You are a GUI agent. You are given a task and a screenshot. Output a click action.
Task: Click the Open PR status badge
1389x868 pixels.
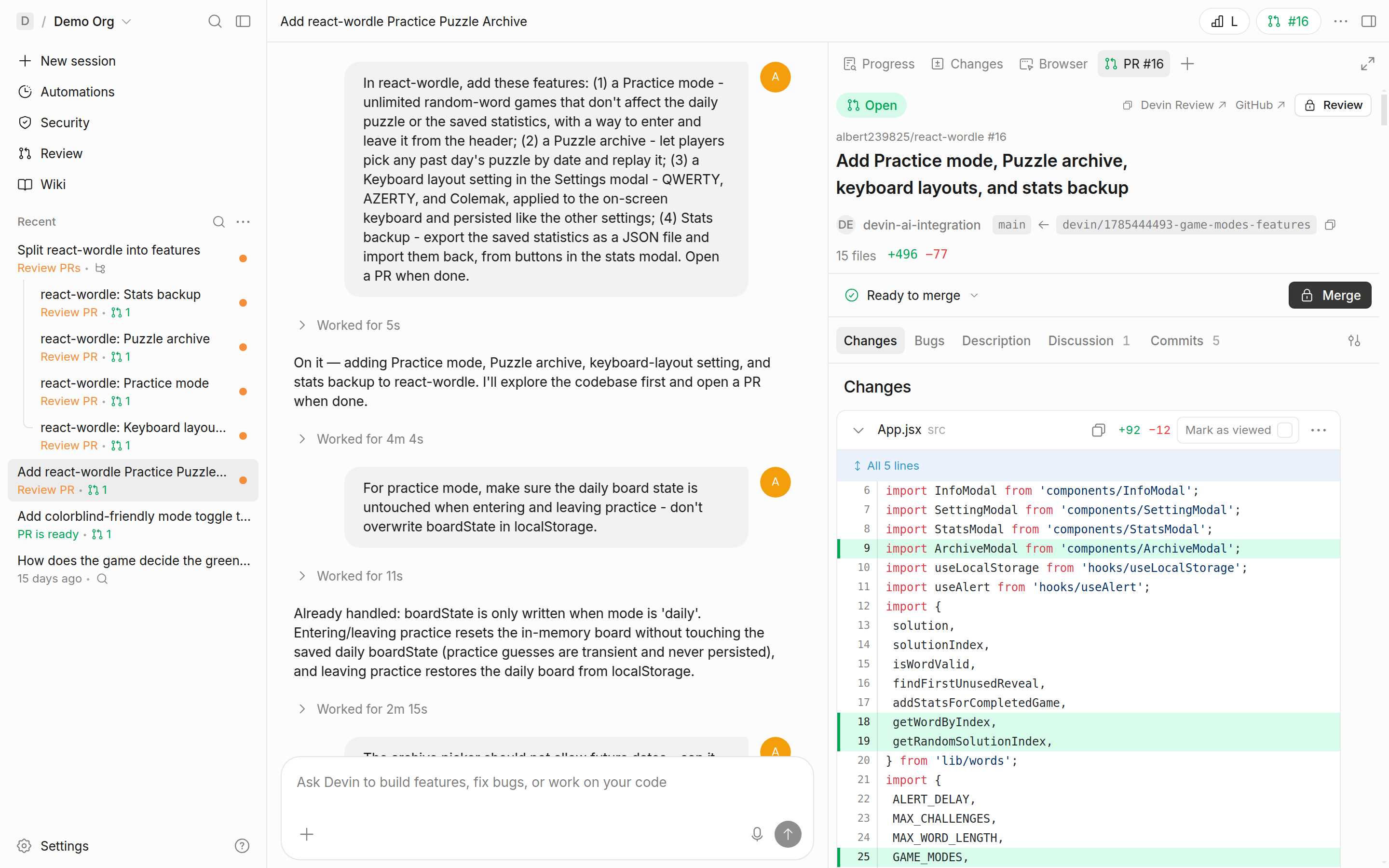point(872,105)
